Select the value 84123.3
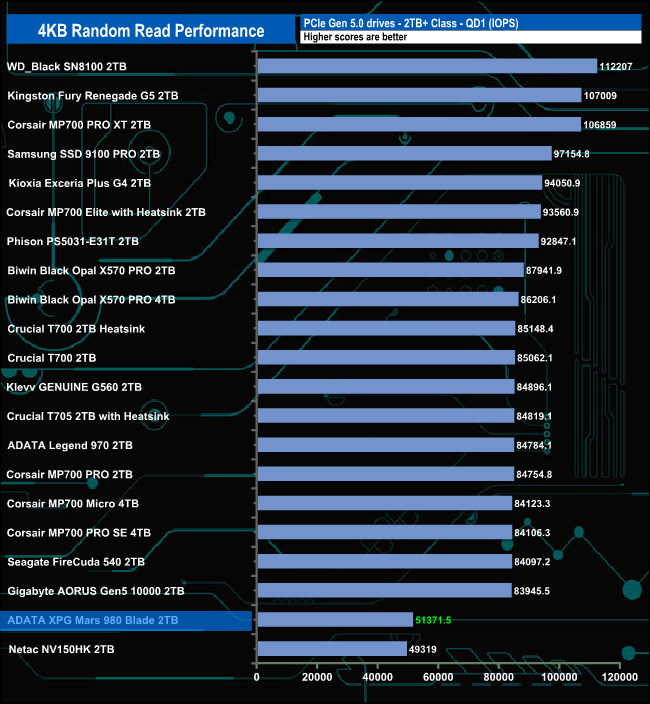650x704 pixels. coord(532,504)
